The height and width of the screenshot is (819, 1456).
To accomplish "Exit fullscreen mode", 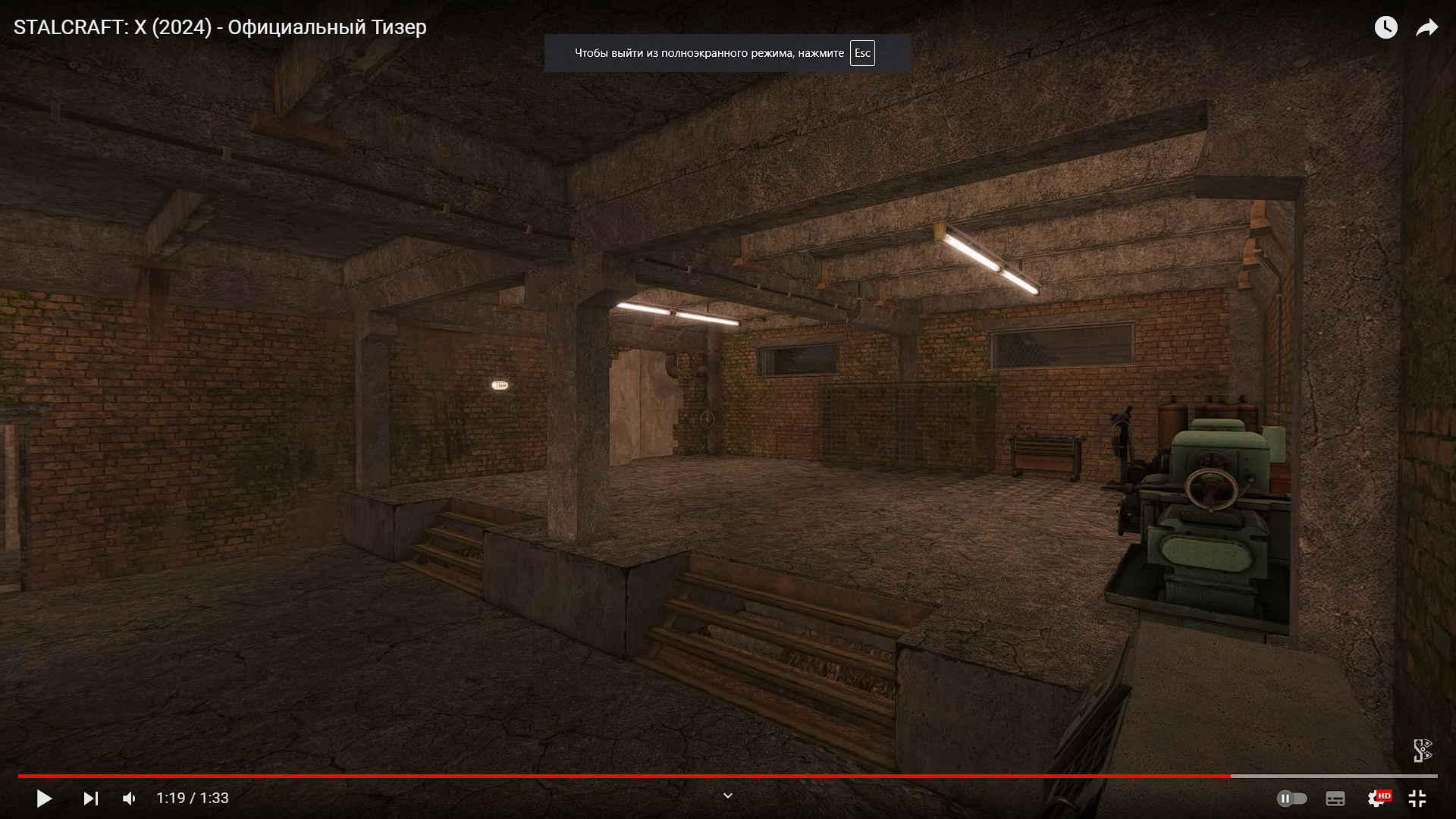I will [x=1417, y=798].
